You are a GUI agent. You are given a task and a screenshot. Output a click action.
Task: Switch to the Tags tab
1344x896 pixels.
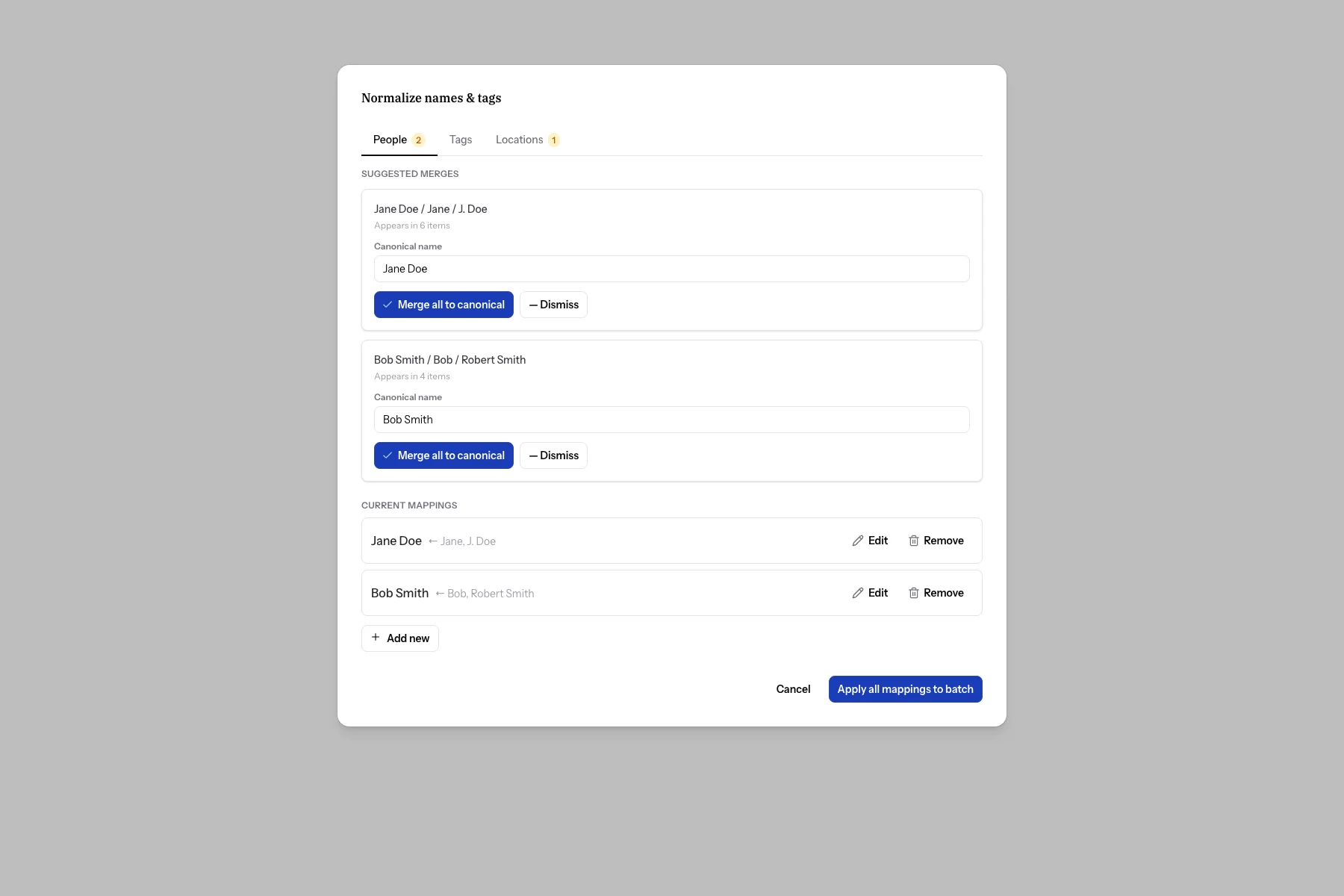click(x=461, y=140)
